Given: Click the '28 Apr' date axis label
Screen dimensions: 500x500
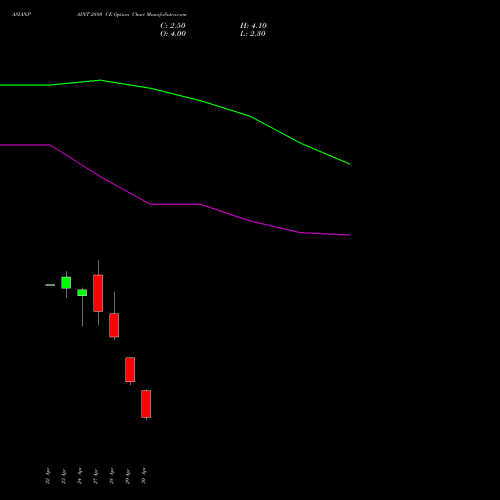Looking at the screenshot, I should [x=112, y=476].
